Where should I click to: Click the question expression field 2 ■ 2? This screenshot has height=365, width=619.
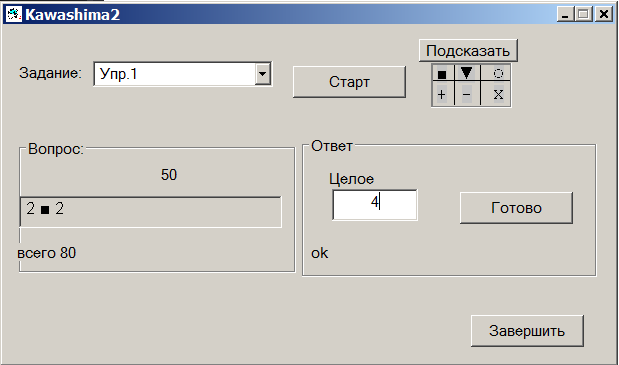click(150, 212)
